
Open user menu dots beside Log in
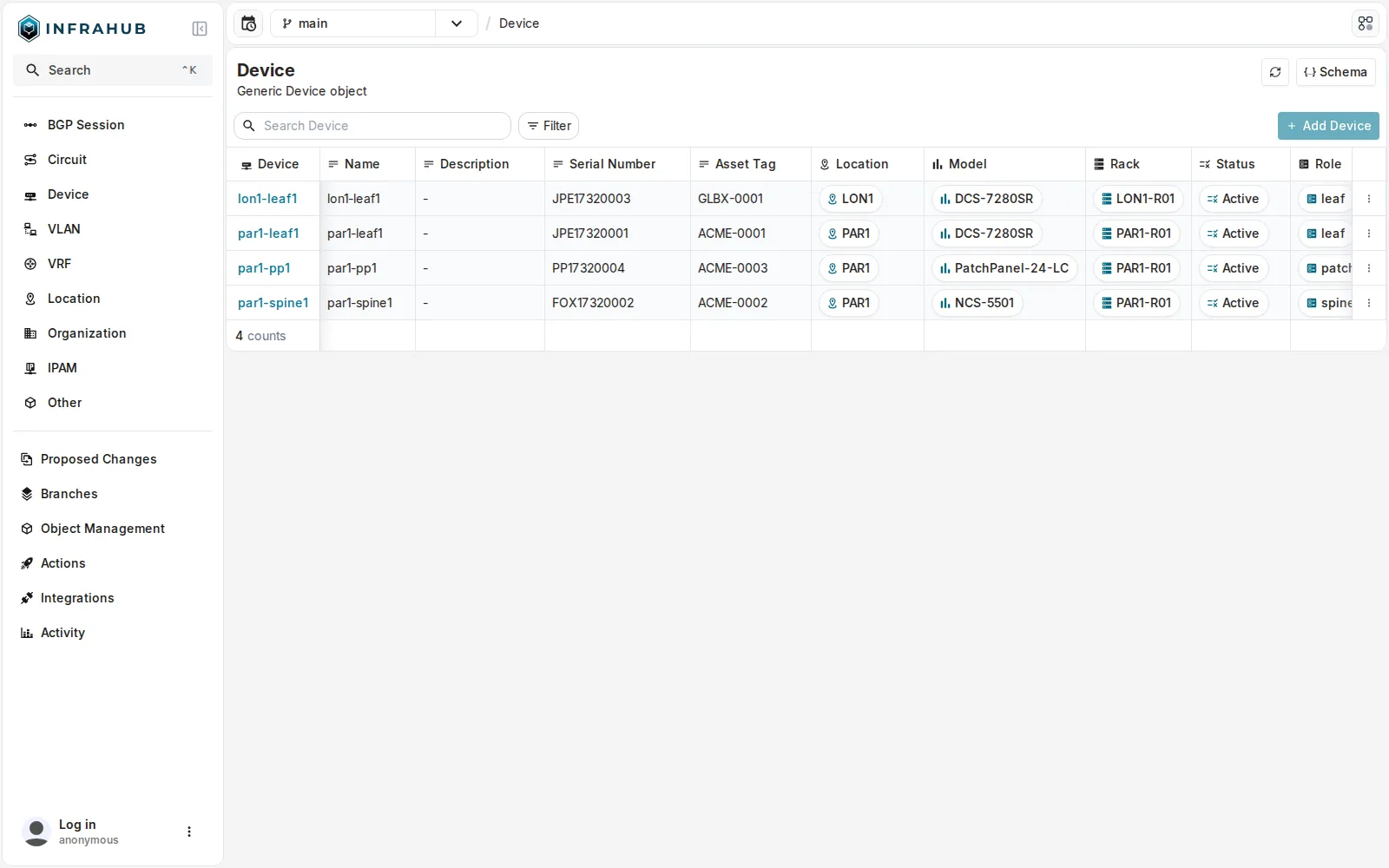tap(189, 832)
